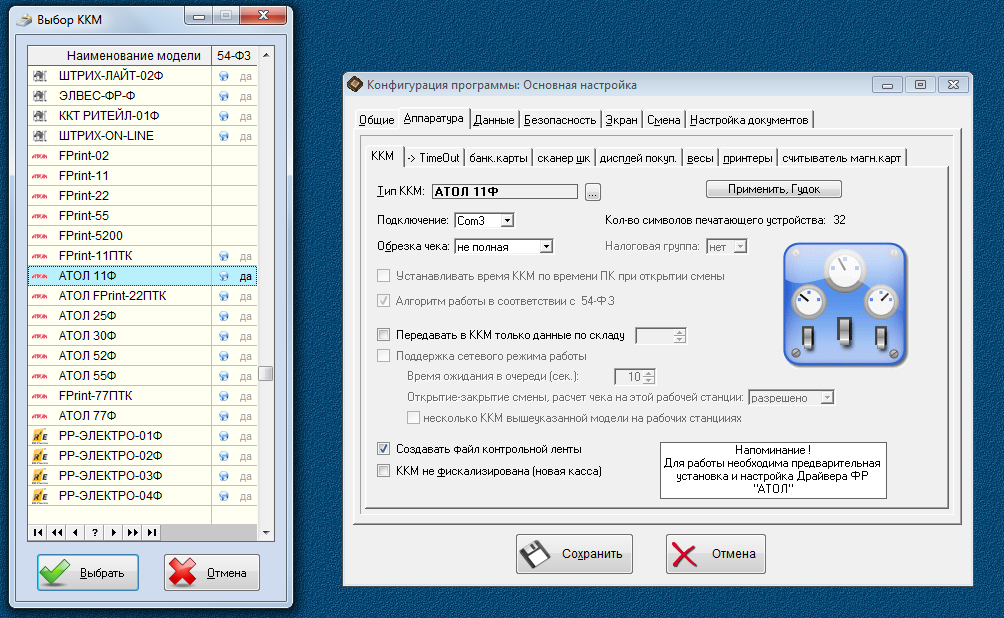Click the 54-ФЗ globe icon for FPrint-11ПТК
The height and width of the screenshot is (618, 1004).
[223, 256]
